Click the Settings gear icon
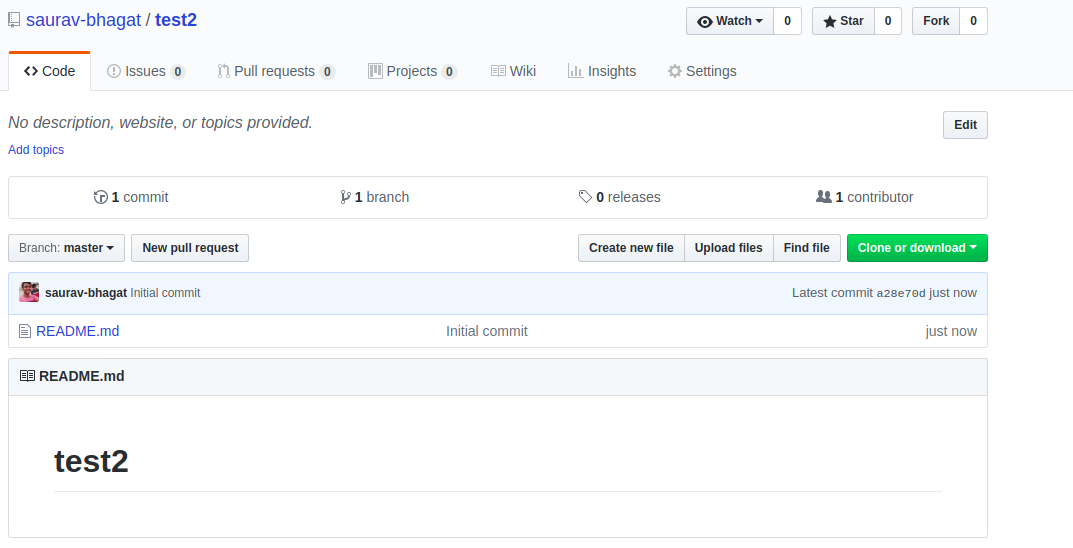Image resolution: width=1073 pixels, height=548 pixels. 675,71
